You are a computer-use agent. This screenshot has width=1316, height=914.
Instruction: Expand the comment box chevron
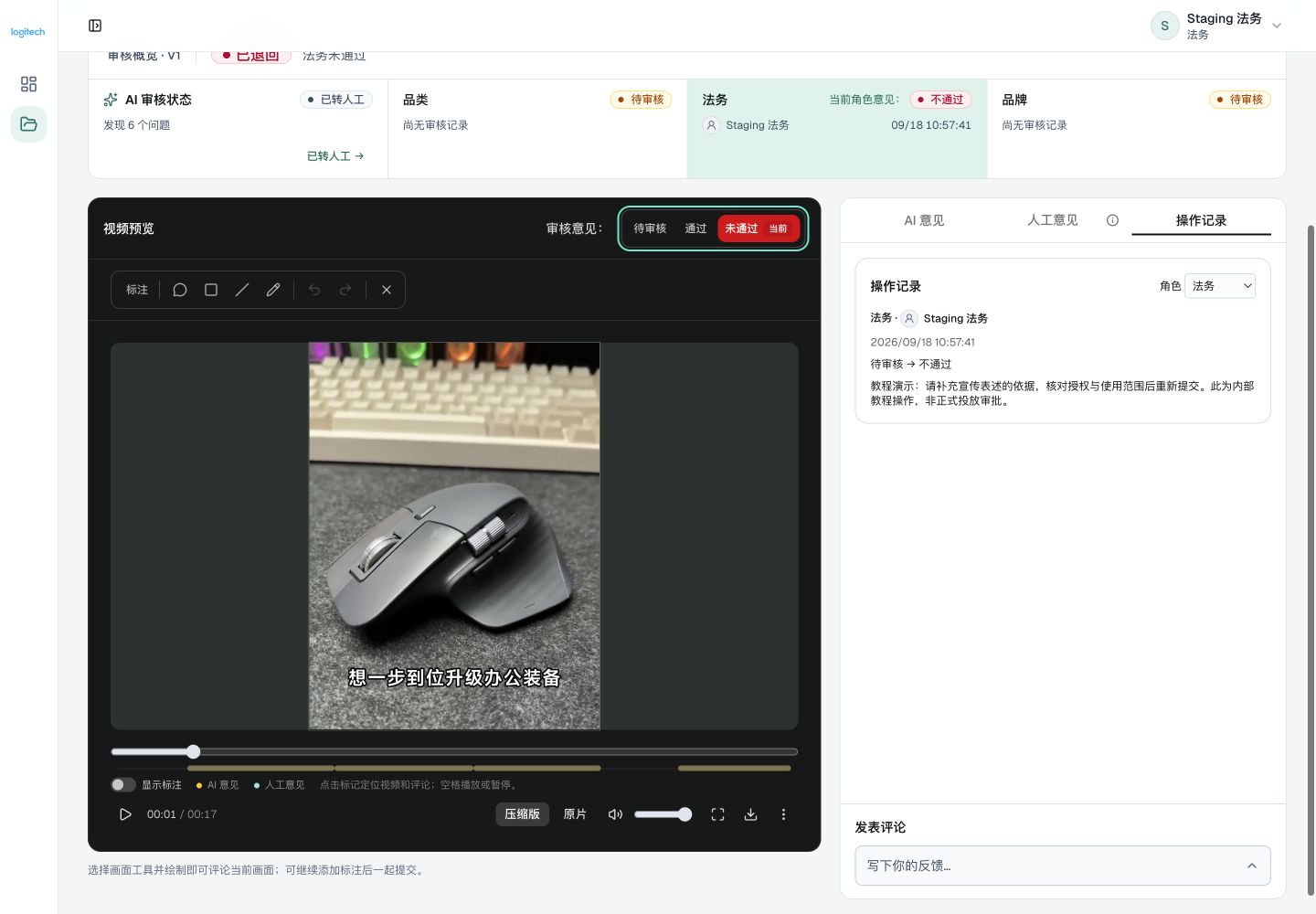[x=1252, y=866]
